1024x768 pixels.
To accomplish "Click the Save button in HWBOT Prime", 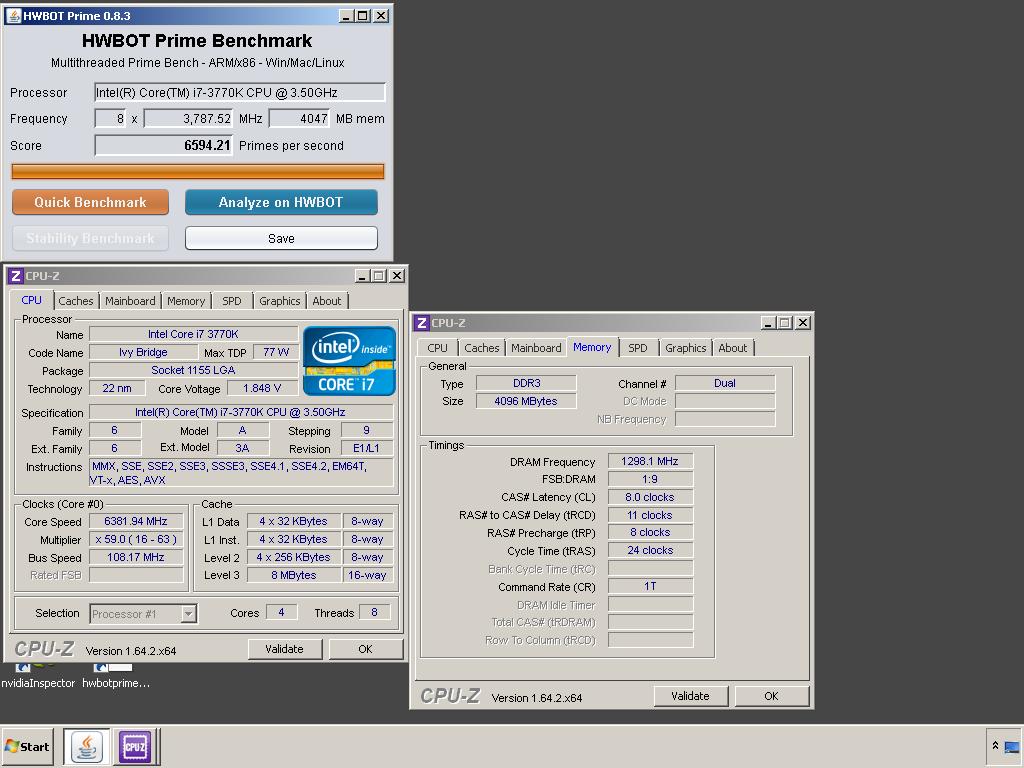I will (x=281, y=238).
